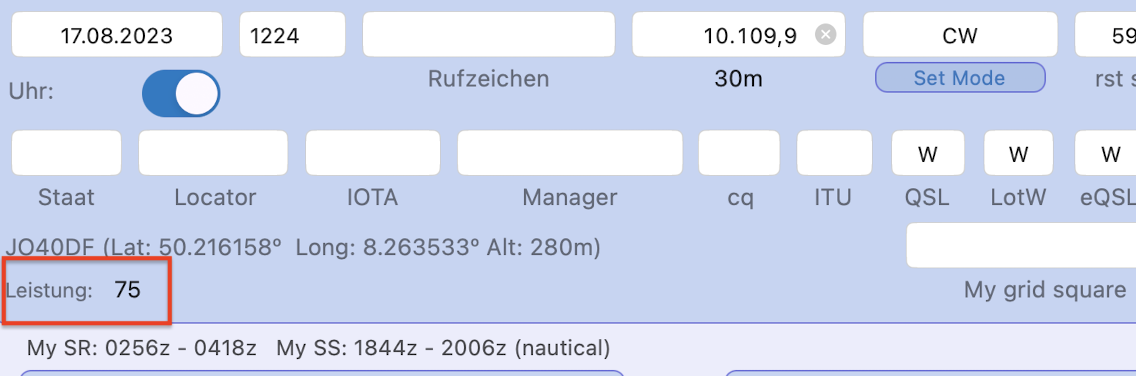Click the rst sent field
Image resolution: width=1136 pixels, height=376 pixels.
tap(1106, 35)
